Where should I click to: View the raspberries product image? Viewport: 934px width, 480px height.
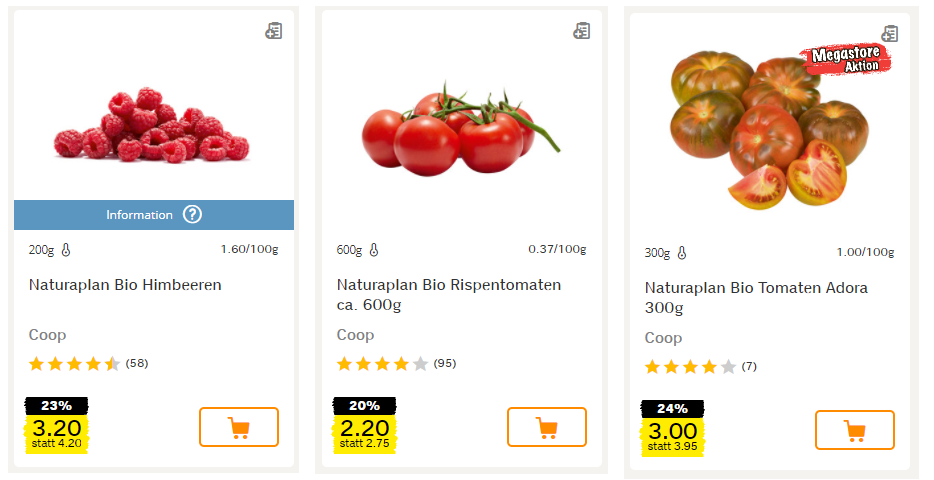(156, 128)
